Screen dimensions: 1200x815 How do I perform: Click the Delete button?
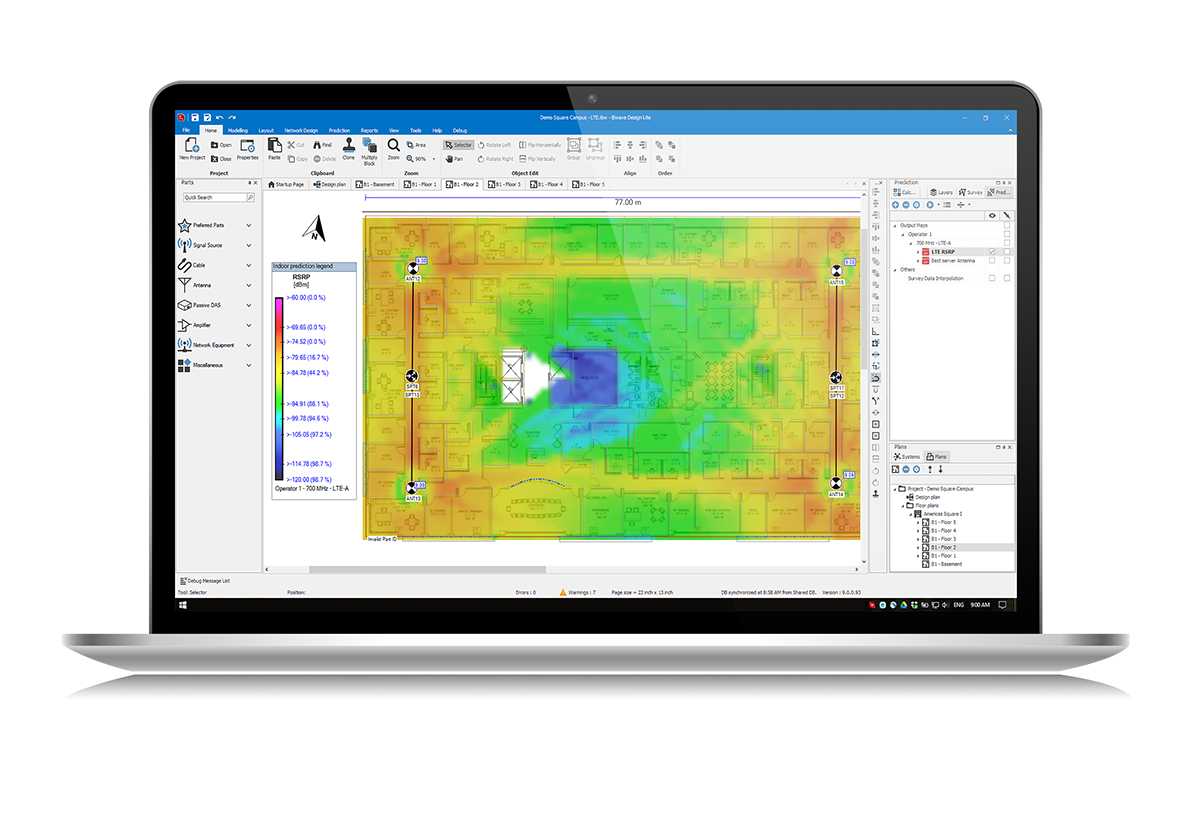point(324,159)
